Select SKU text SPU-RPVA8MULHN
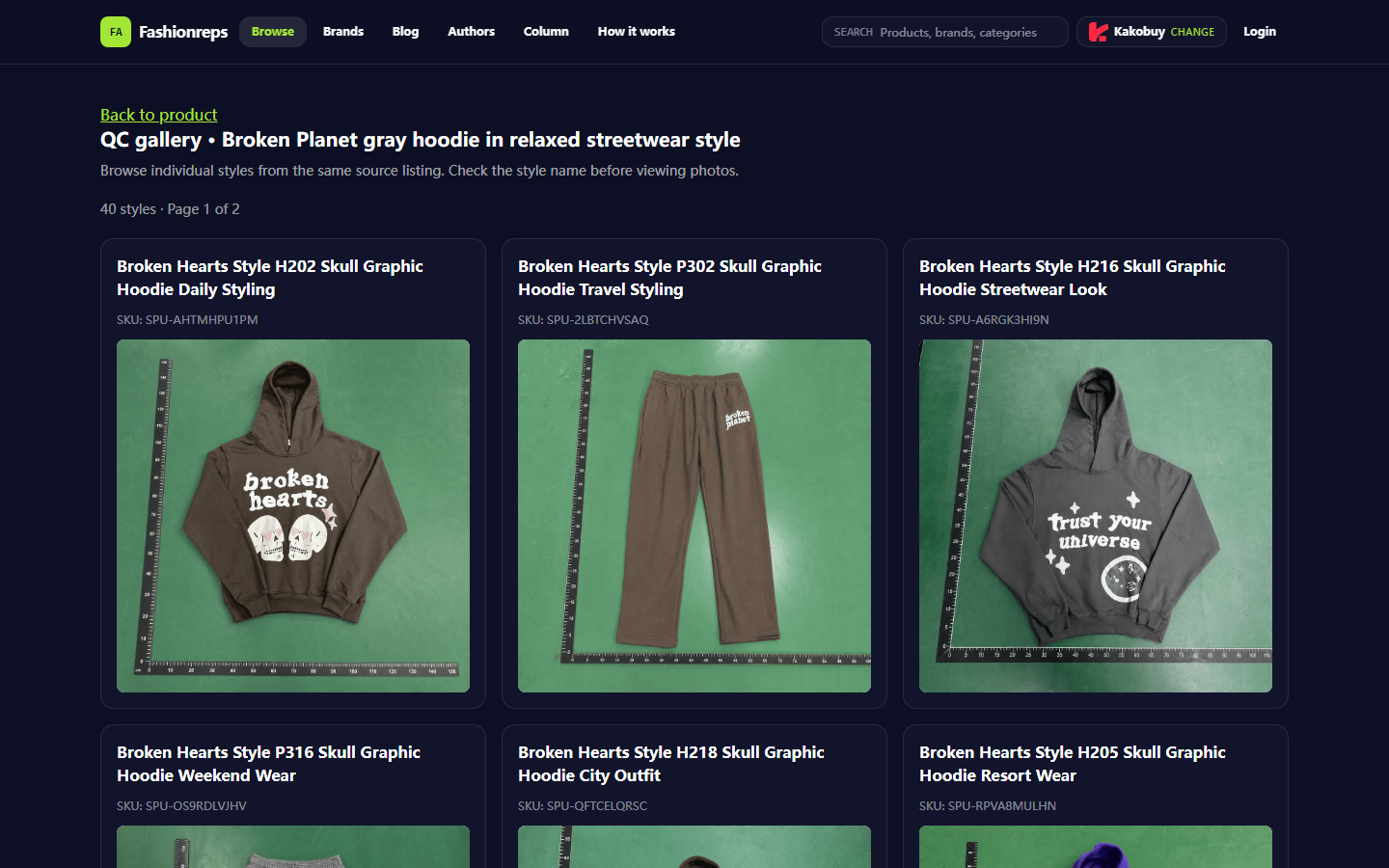The height and width of the screenshot is (868, 1389). point(1002,806)
